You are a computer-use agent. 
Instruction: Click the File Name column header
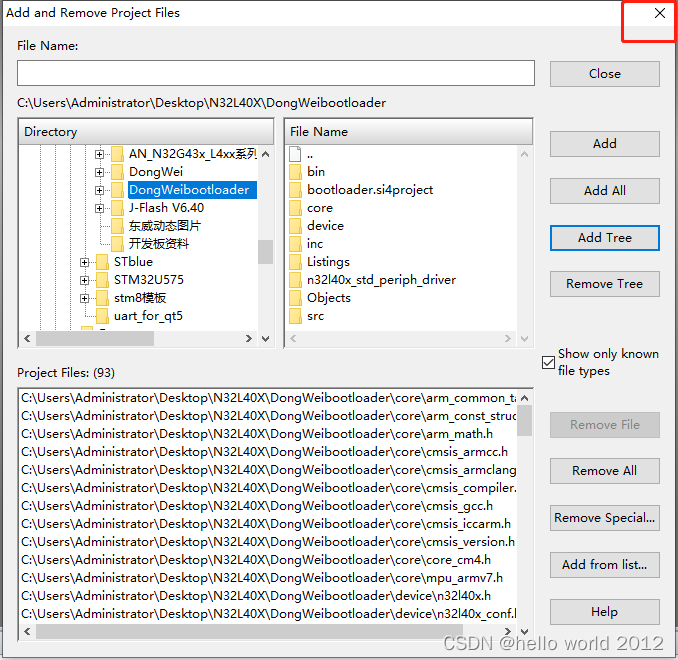(x=409, y=131)
